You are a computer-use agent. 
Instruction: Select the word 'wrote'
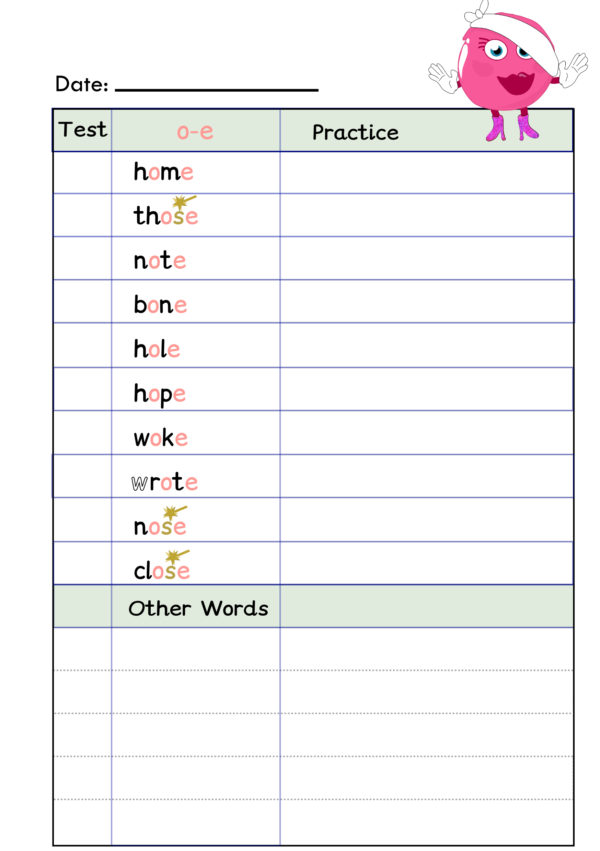(x=164, y=481)
